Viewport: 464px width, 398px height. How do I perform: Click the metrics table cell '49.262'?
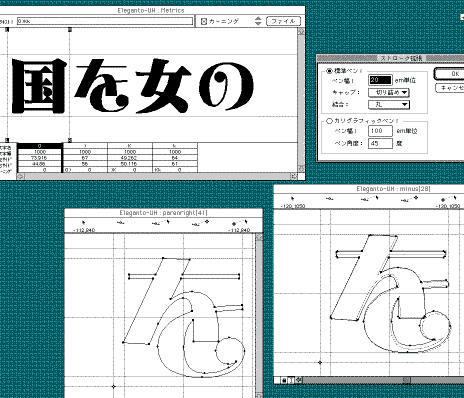130,158
